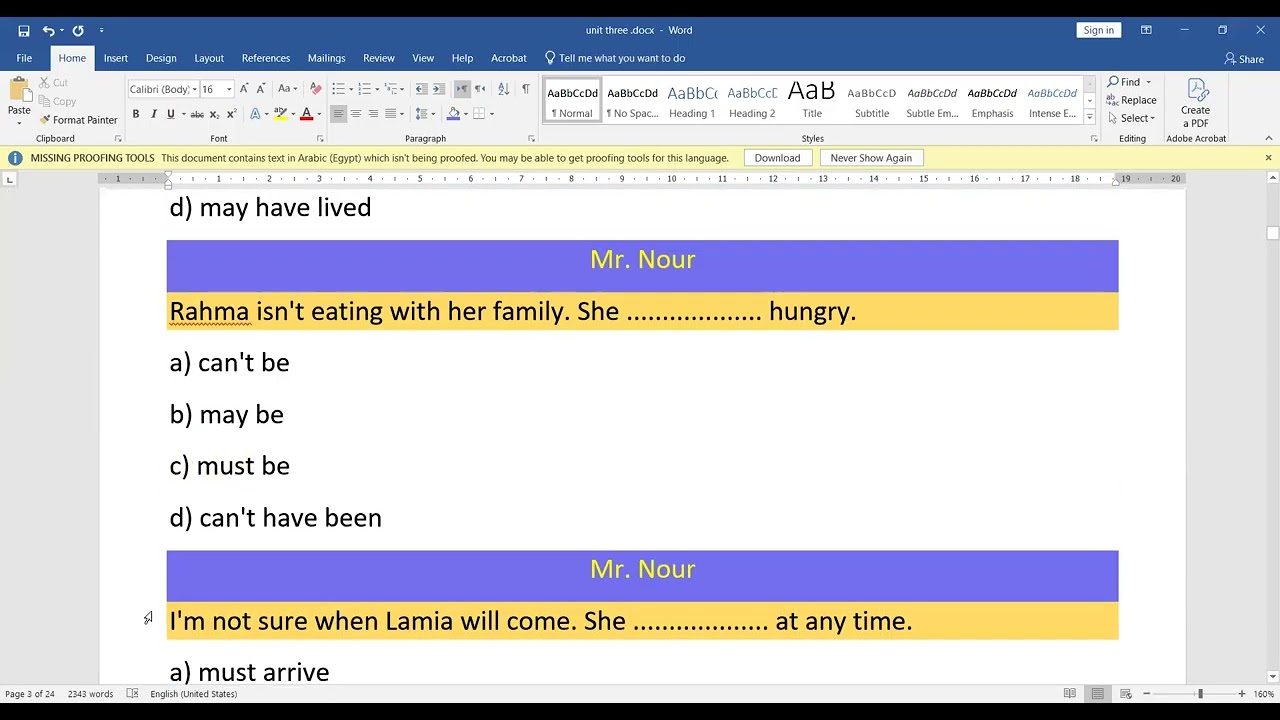Open the Font dialog launcher

320,139
